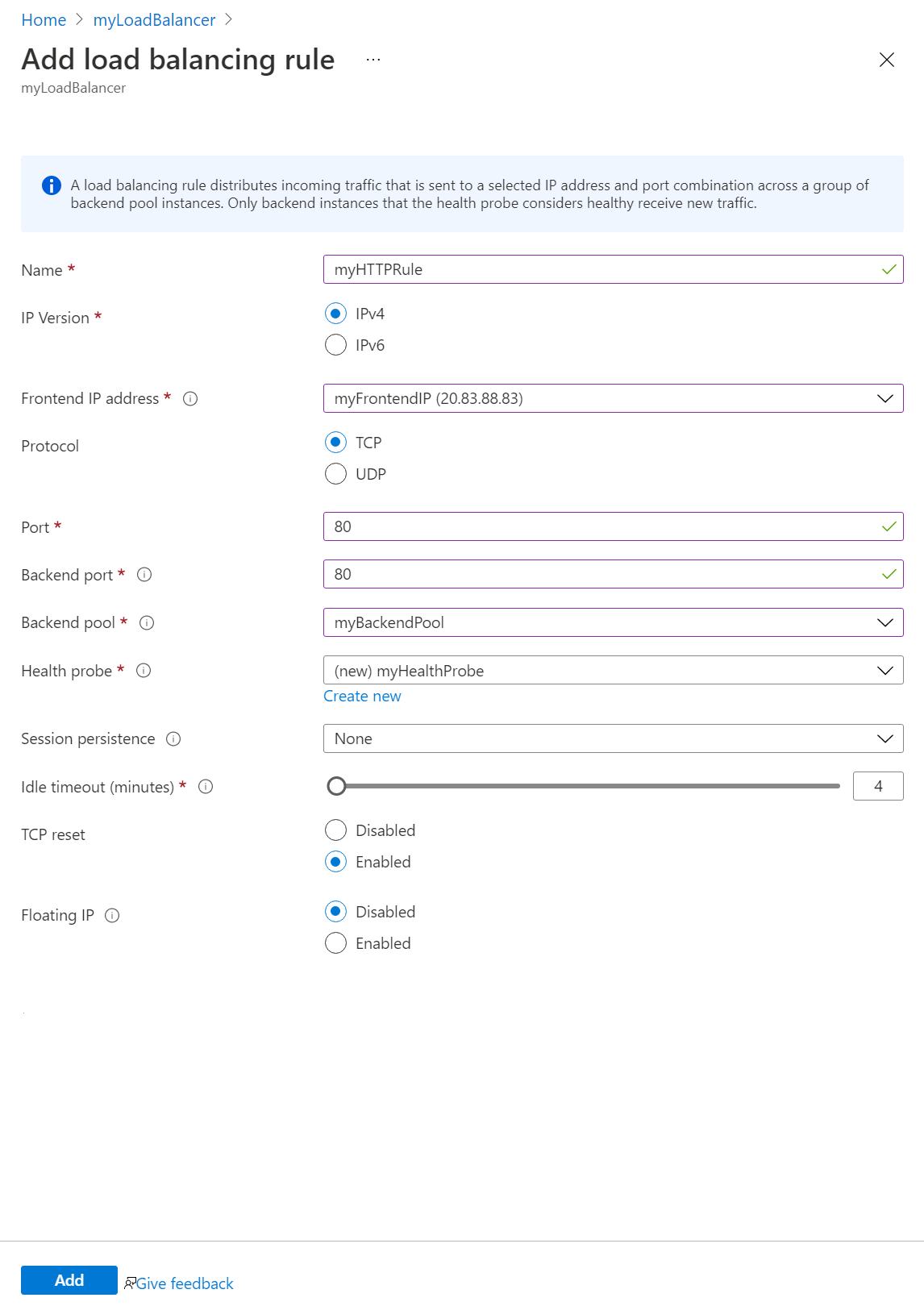Click the Idle timeout info icon

point(206,787)
